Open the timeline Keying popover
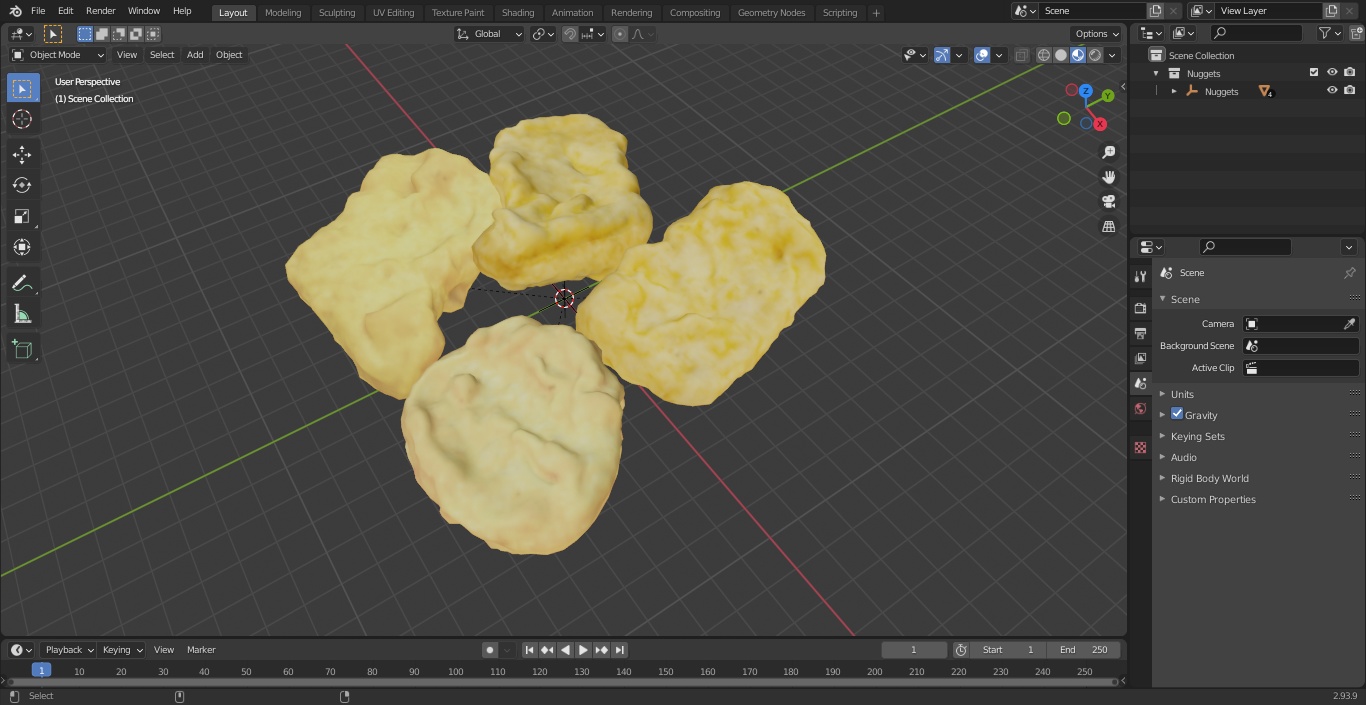Screen dimensions: 1366x705 click(x=122, y=650)
